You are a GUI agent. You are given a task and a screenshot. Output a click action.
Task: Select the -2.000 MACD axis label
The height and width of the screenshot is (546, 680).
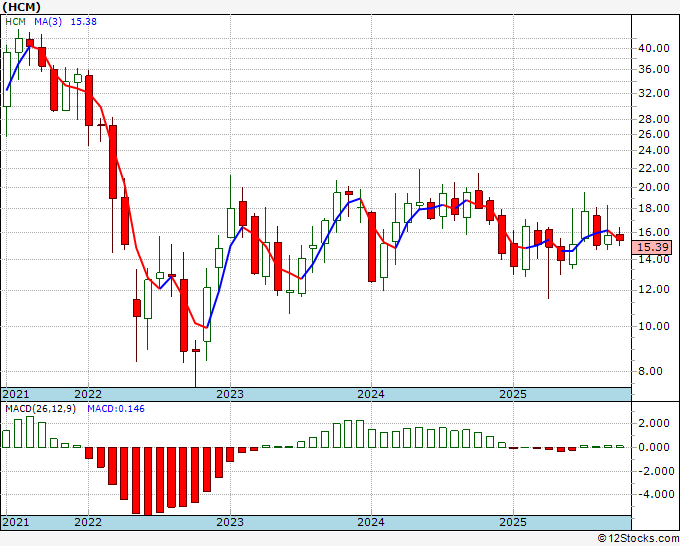coord(654,471)
